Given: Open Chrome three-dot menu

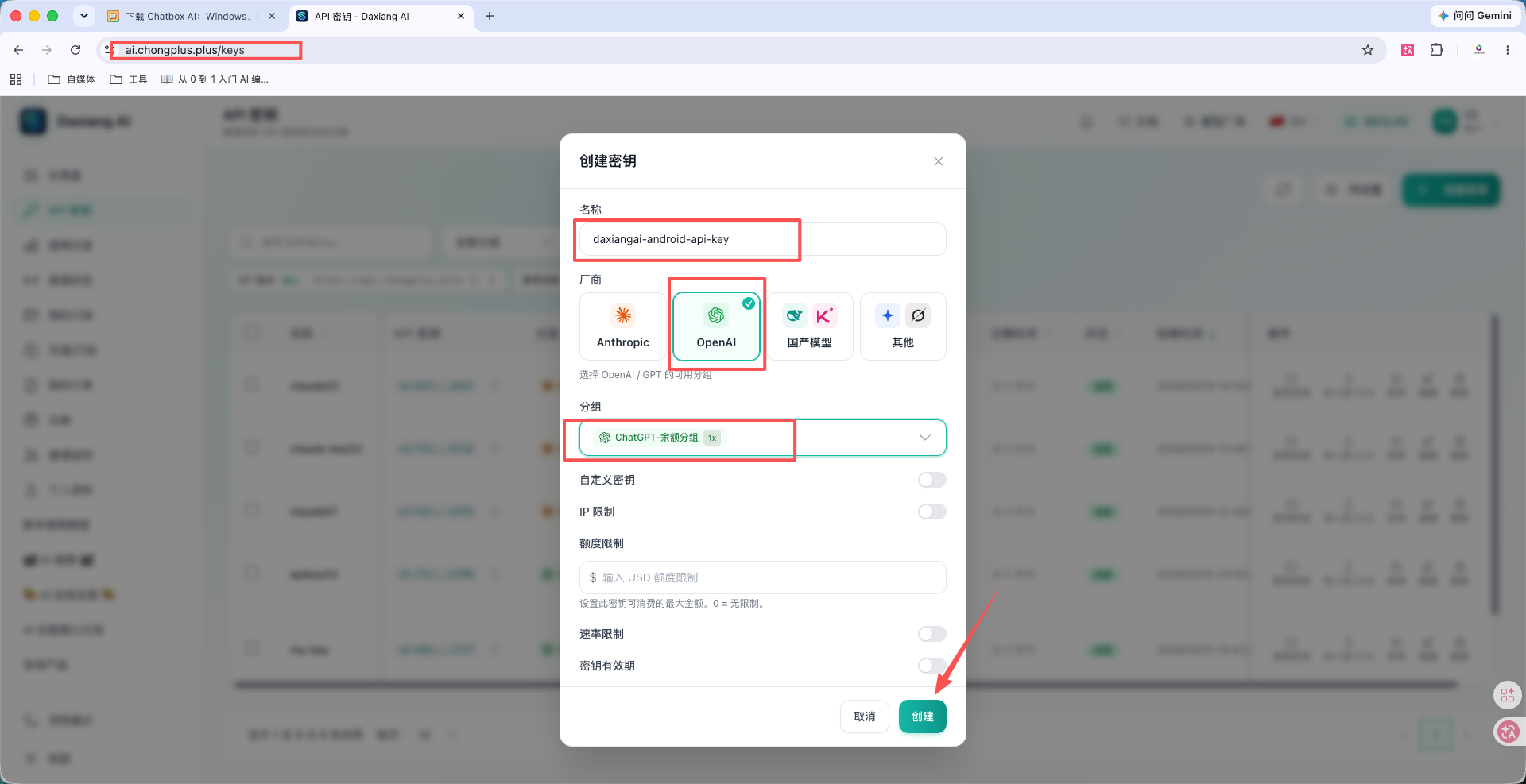Looking at the screenshot, I should click(x=1508, y=50).
